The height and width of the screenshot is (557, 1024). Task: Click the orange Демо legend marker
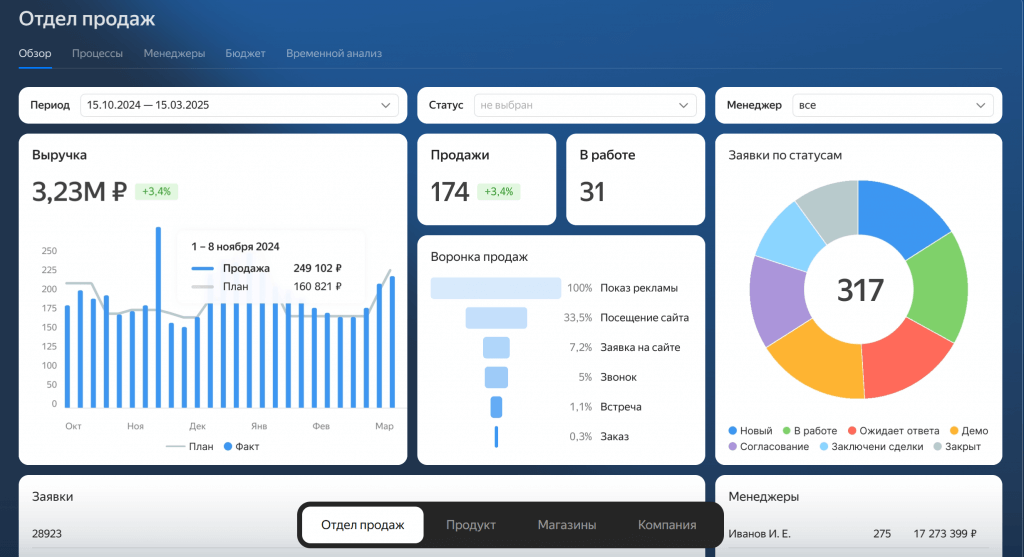(x=953, y=431)
